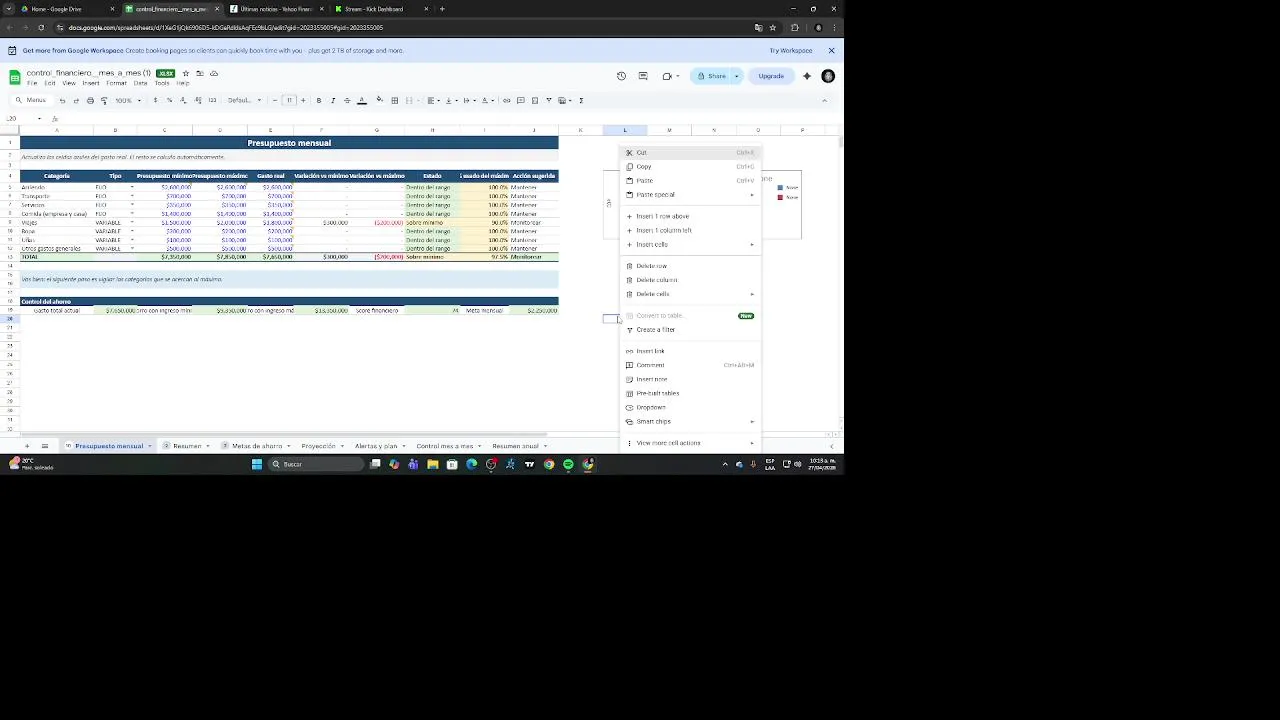
Task: Click the Undo toolbar icon
Action: (x=62, y=100)
